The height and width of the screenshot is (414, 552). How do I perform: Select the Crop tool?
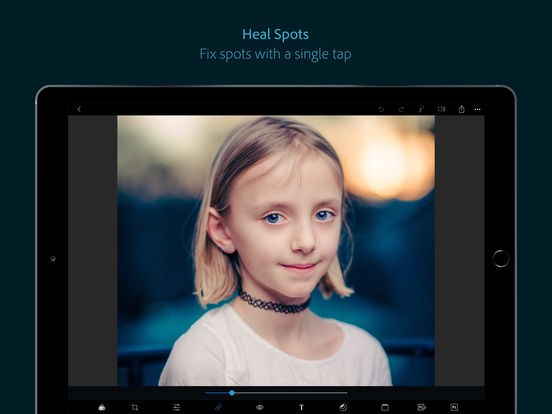pyautogui.click(x=135, y=407)
